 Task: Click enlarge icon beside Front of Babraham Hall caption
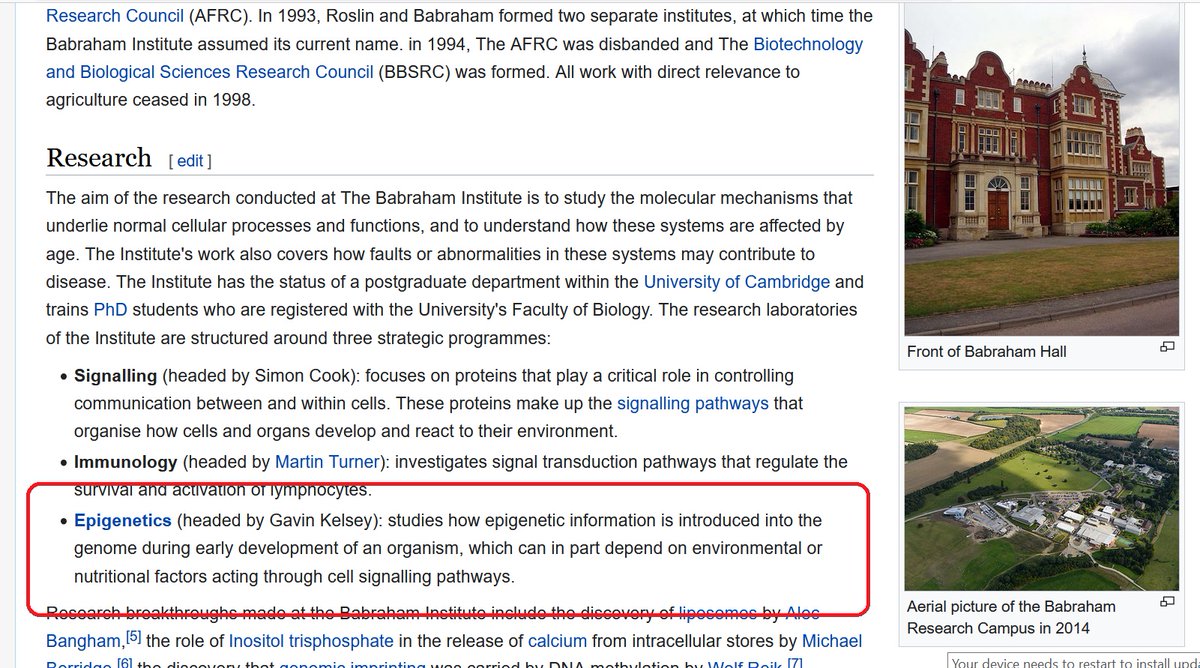(1166, 347)
